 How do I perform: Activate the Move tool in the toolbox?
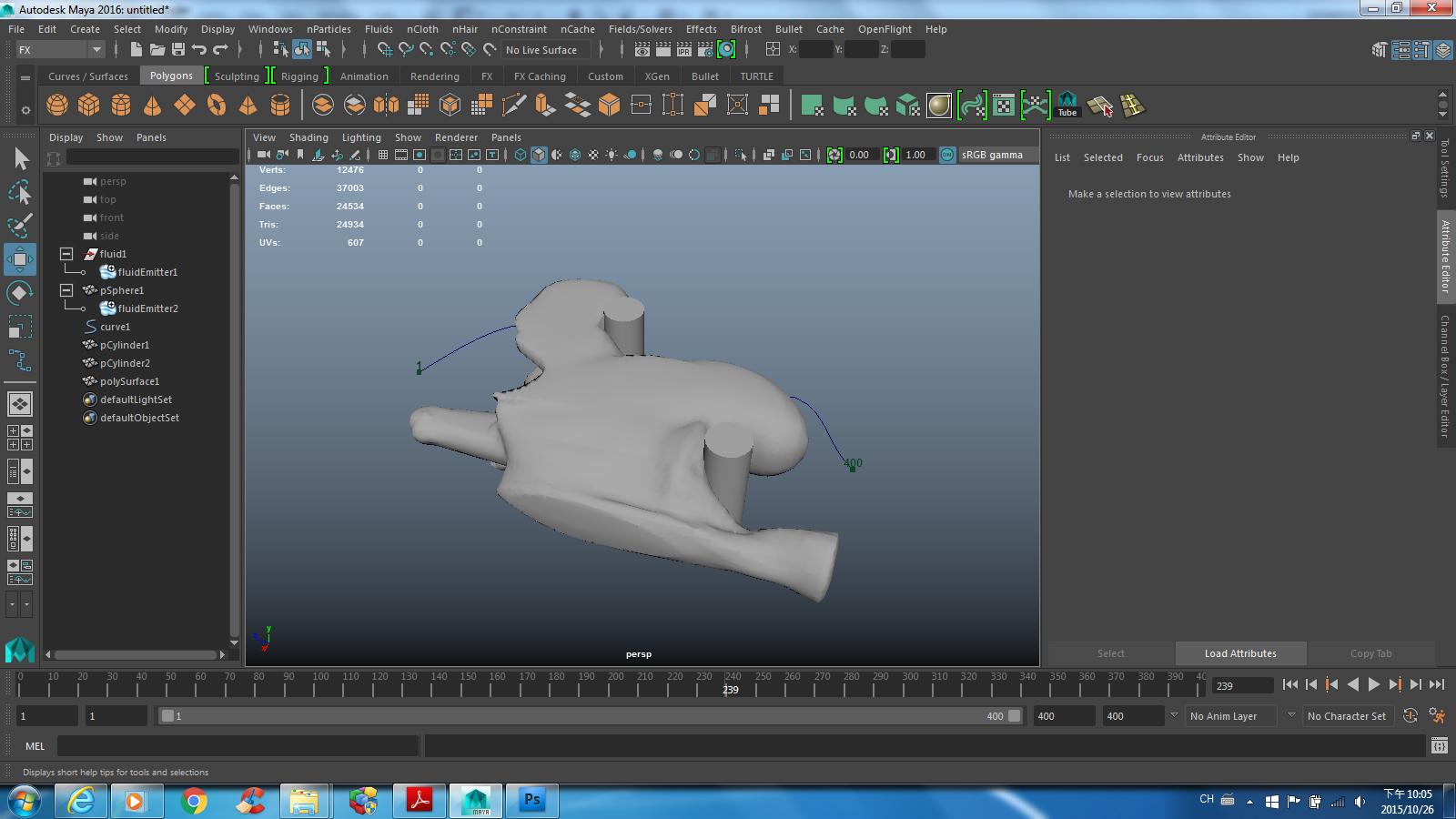pyautogui.click(x=20, y=259)
